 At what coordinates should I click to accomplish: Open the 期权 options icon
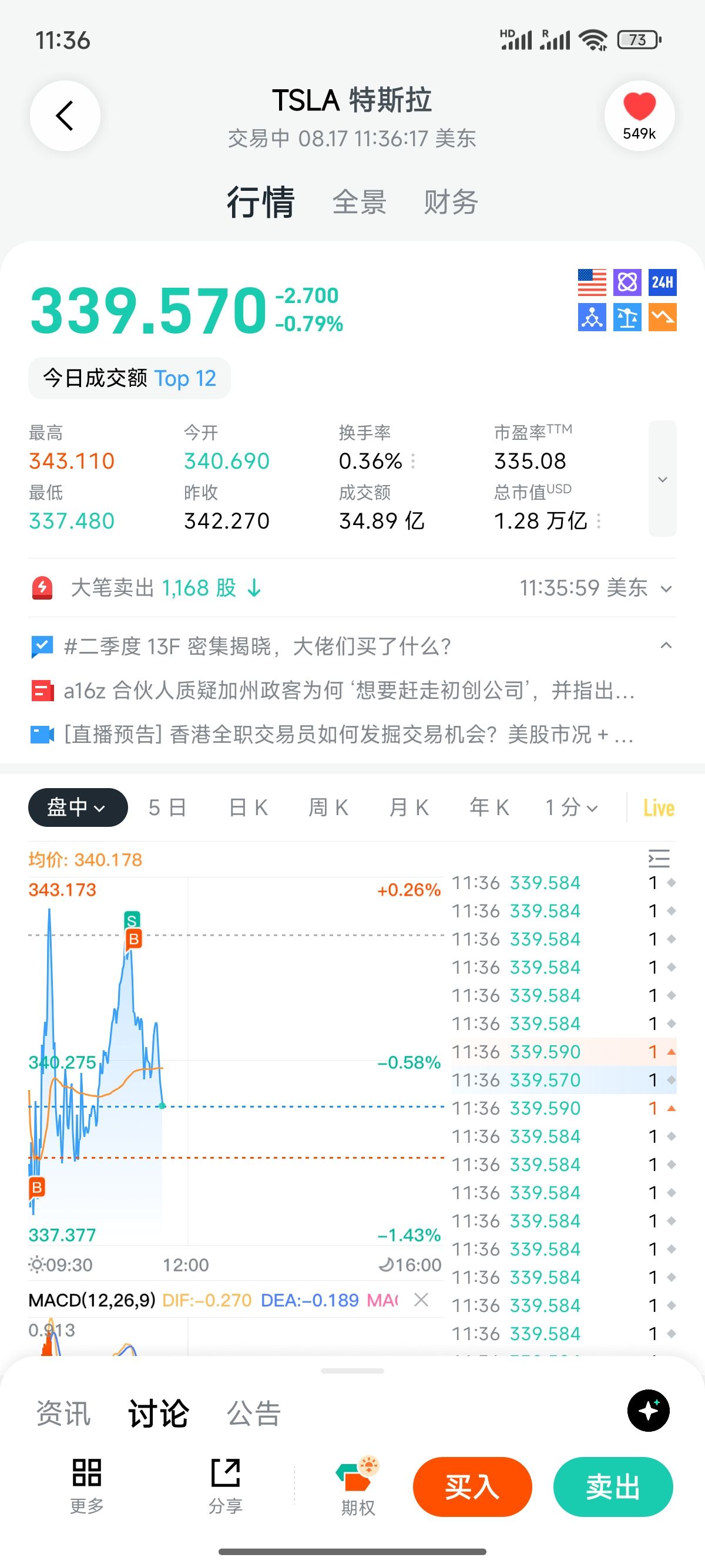click(x=358, y=1486)
